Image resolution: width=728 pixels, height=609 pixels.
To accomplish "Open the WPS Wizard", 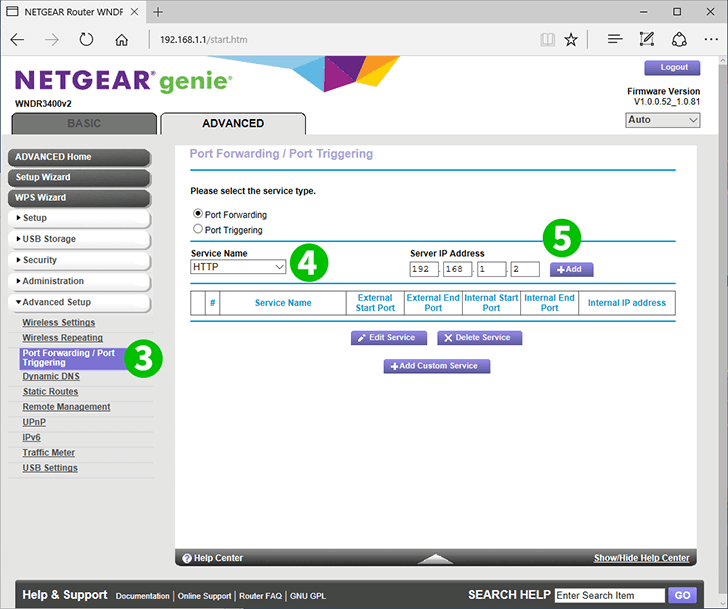I will (79, 198).
